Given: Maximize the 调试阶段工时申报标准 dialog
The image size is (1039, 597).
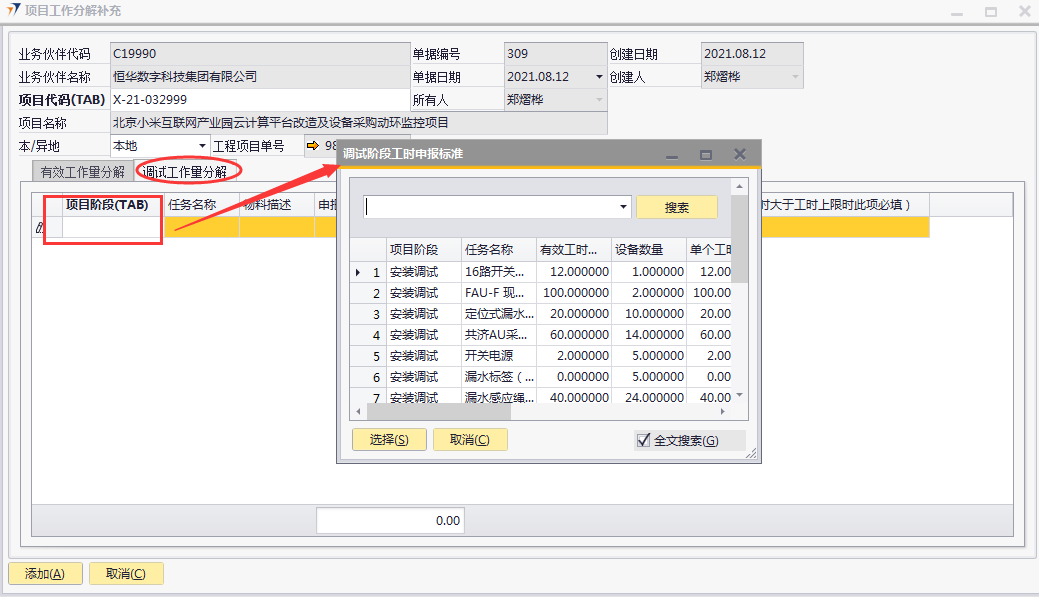Looking at the screenshot, I should [x=706, y=155].
